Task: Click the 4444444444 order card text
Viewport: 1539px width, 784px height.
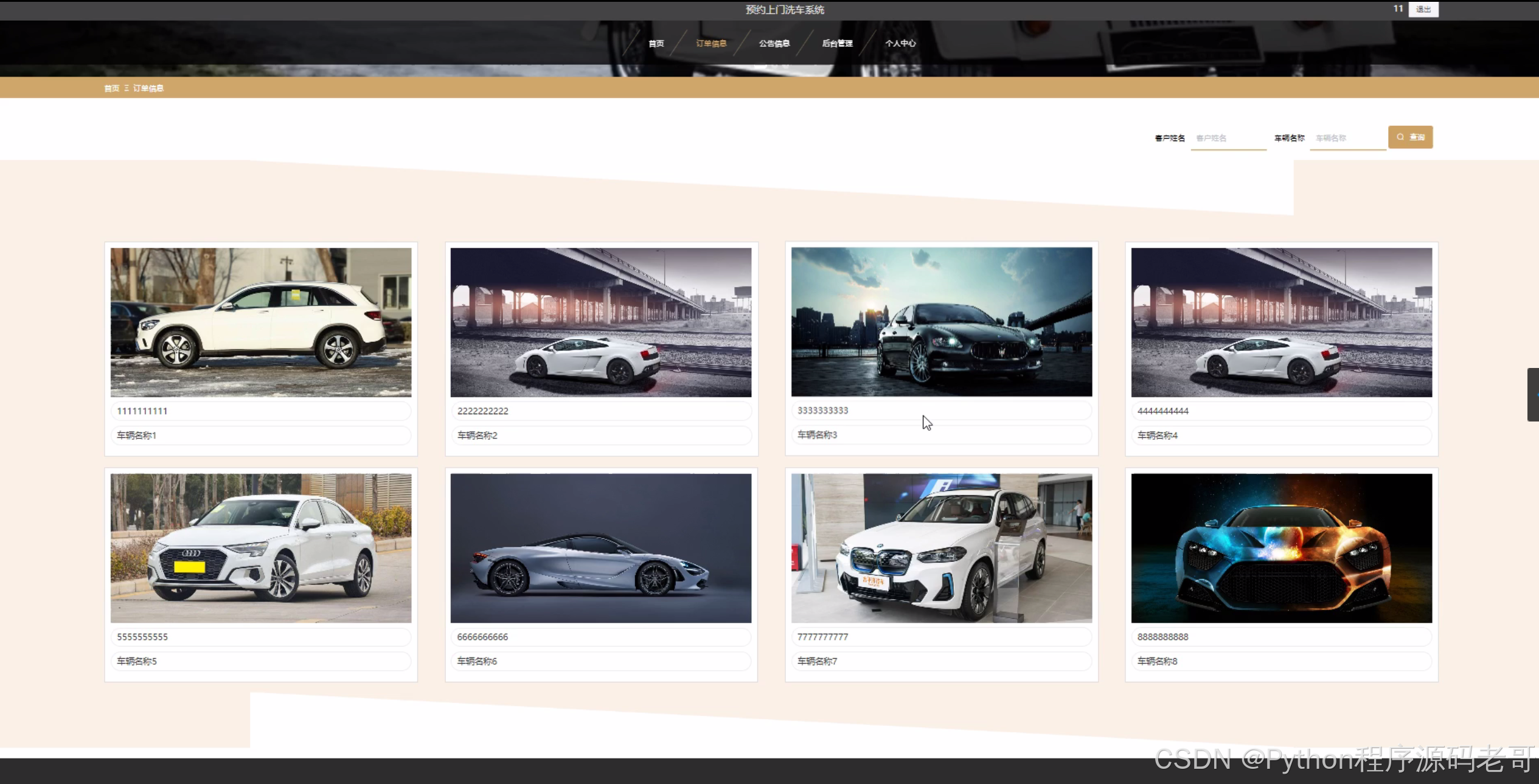Action: point(1162,411)
